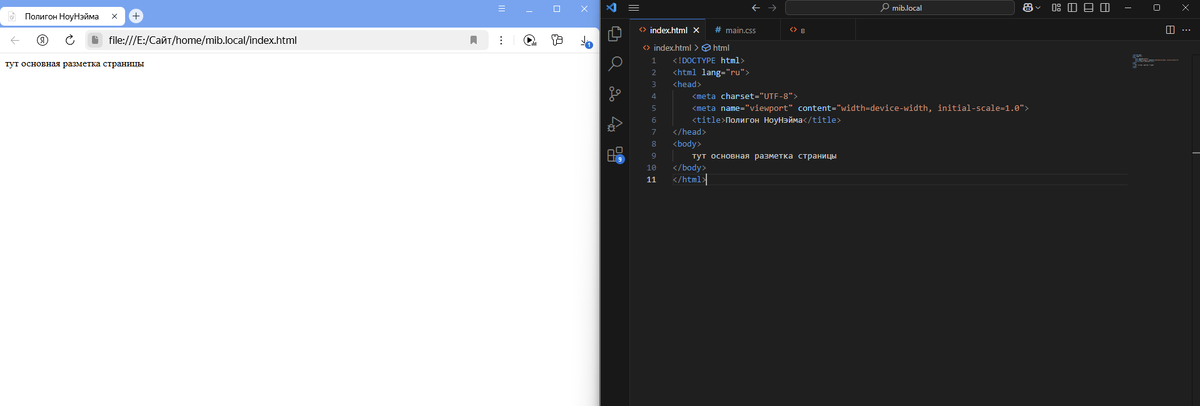Toggle the bottom panel in VS Code

click(x=1088, y=7)
